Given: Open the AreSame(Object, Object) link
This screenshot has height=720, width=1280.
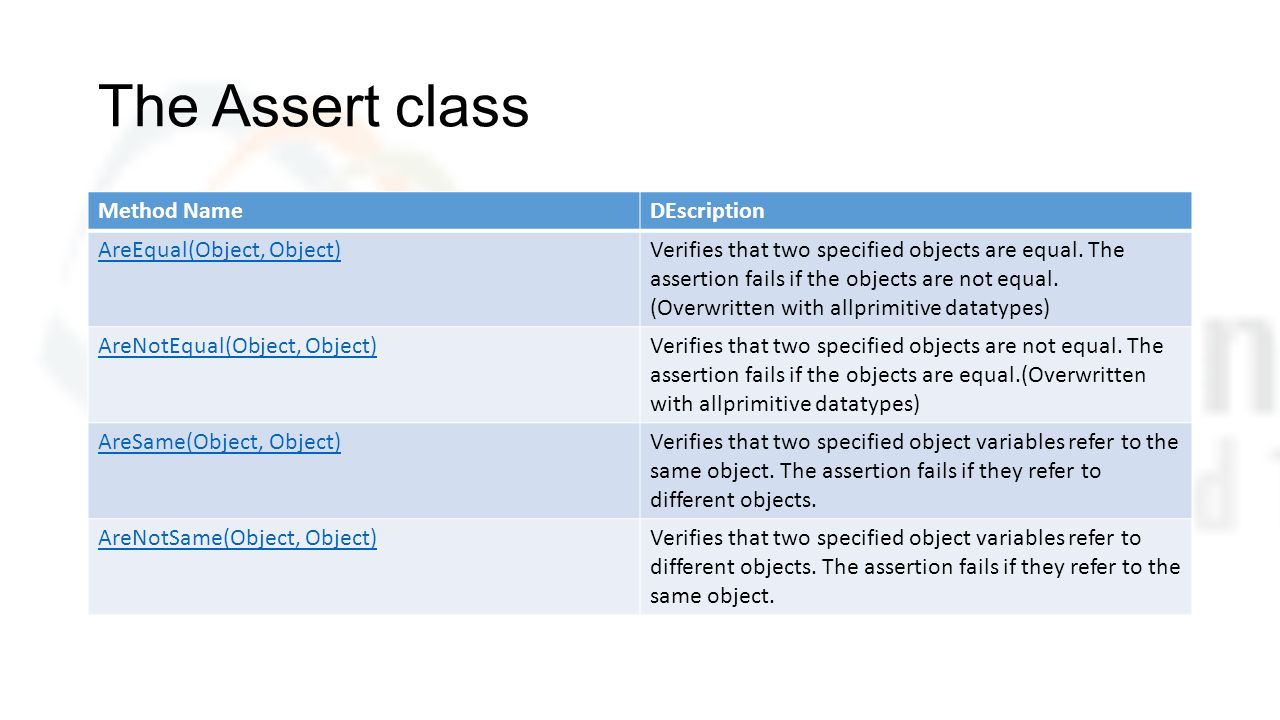Looking at the screenshot, I should click(x=219, y=442).
